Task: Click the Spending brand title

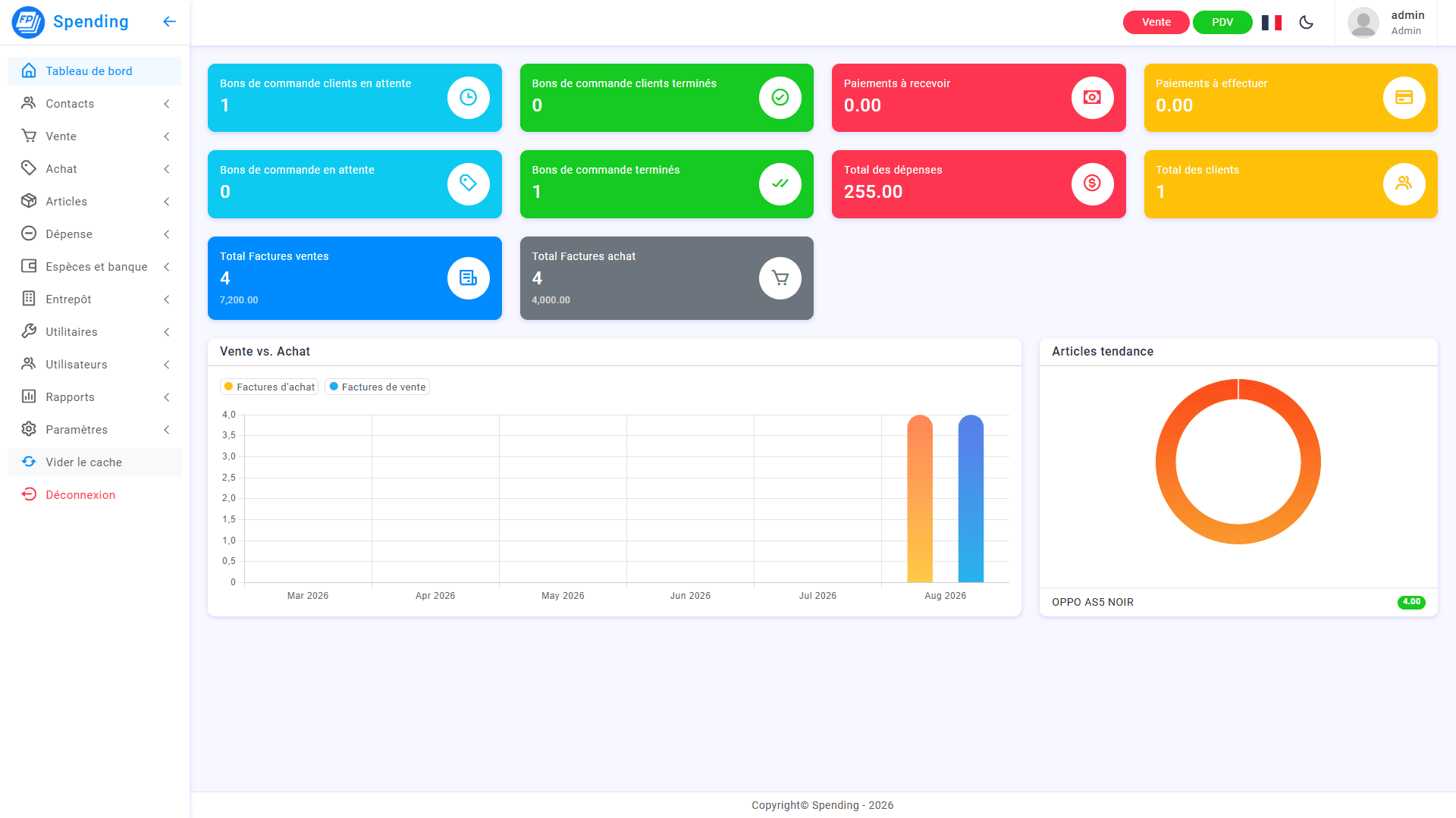Action: pos(91,21)
